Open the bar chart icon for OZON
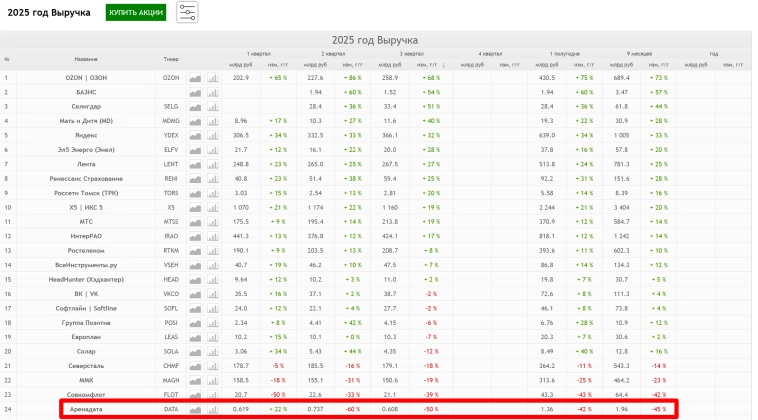Viewport: 758px width, 420px height. (x=212, y=77)
